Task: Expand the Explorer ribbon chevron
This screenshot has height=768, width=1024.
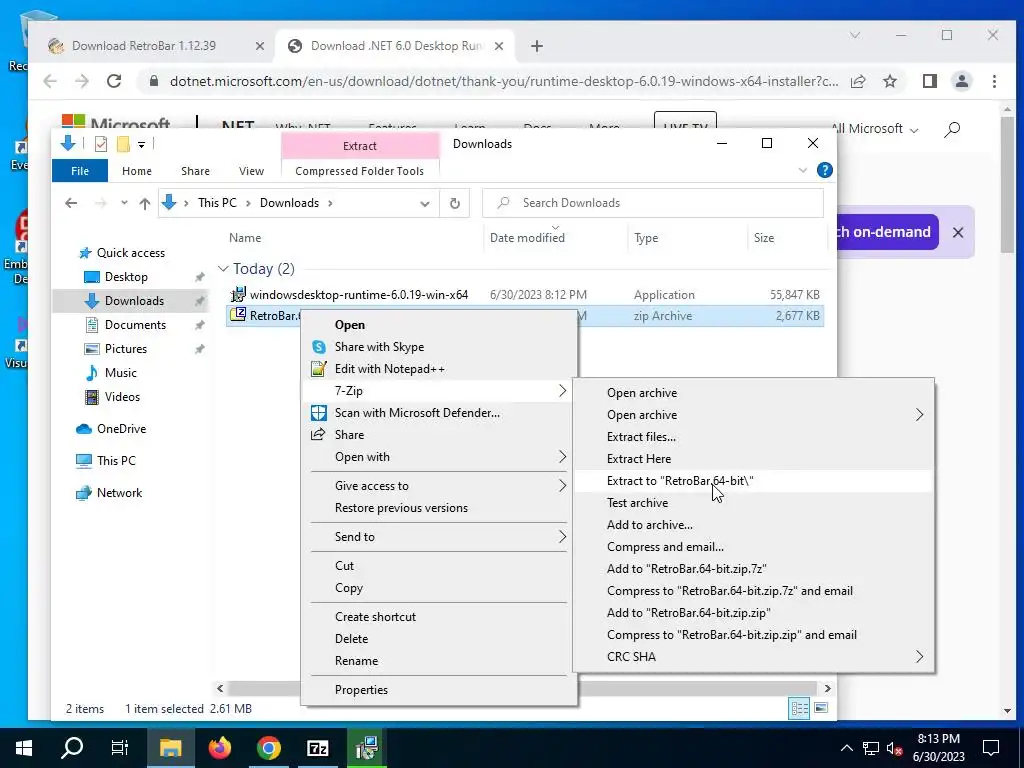Action: pyautogui.click(x=803, y=170)
